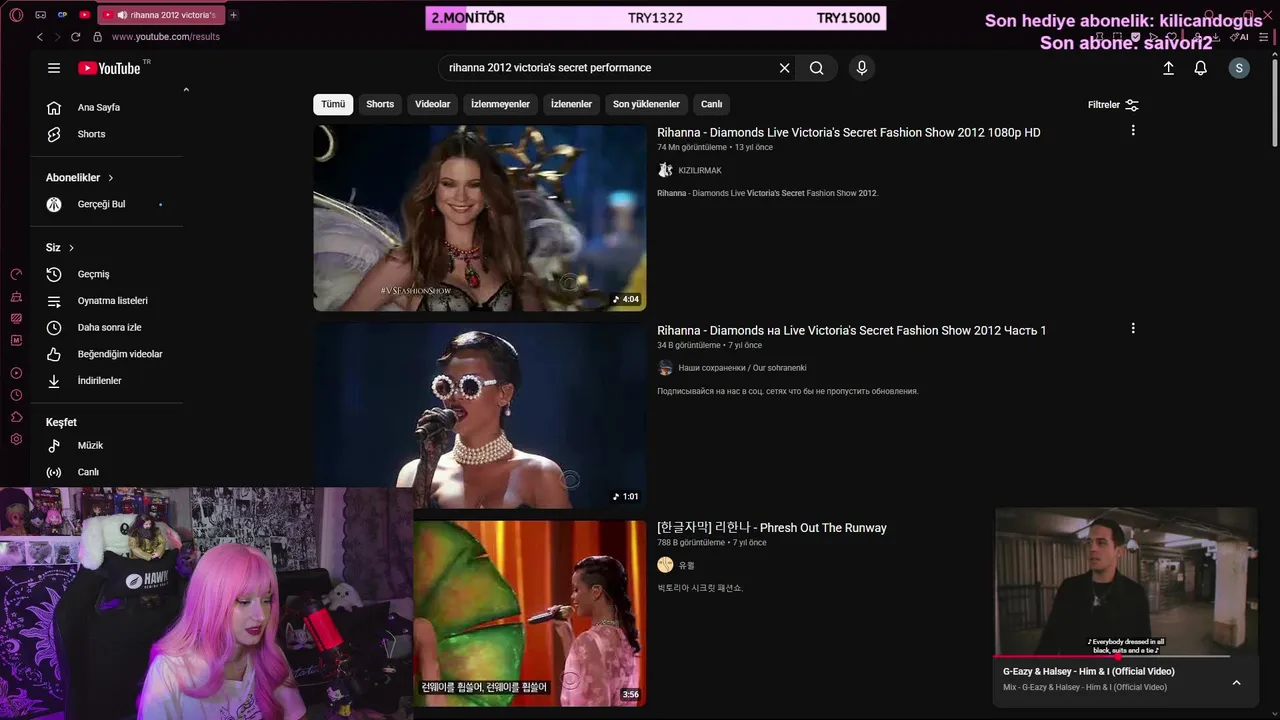Open a new browser tab
The height and width of the screenshot is (720, 1280).
(x=233, y=15)
